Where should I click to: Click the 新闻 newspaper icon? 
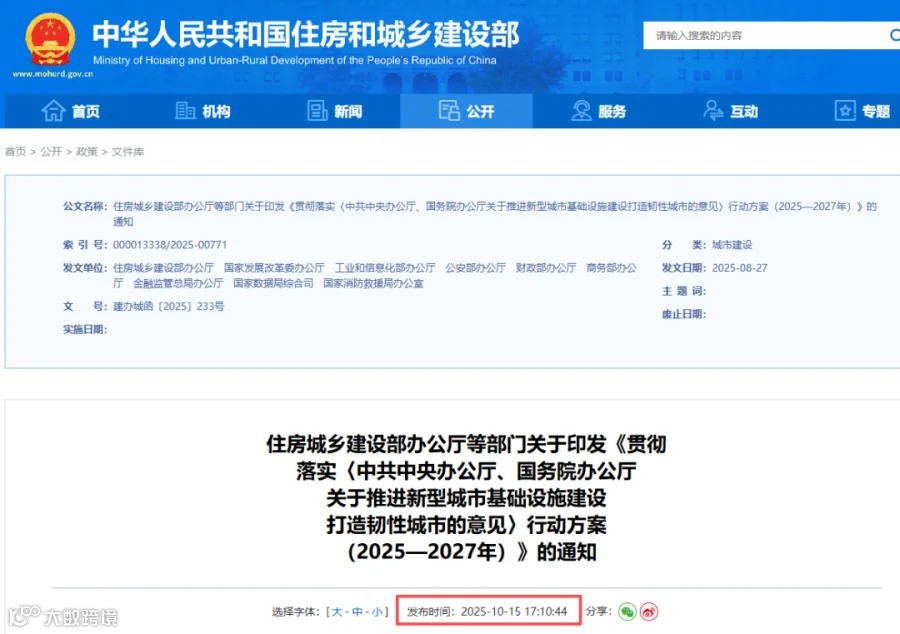click(317, 111)
